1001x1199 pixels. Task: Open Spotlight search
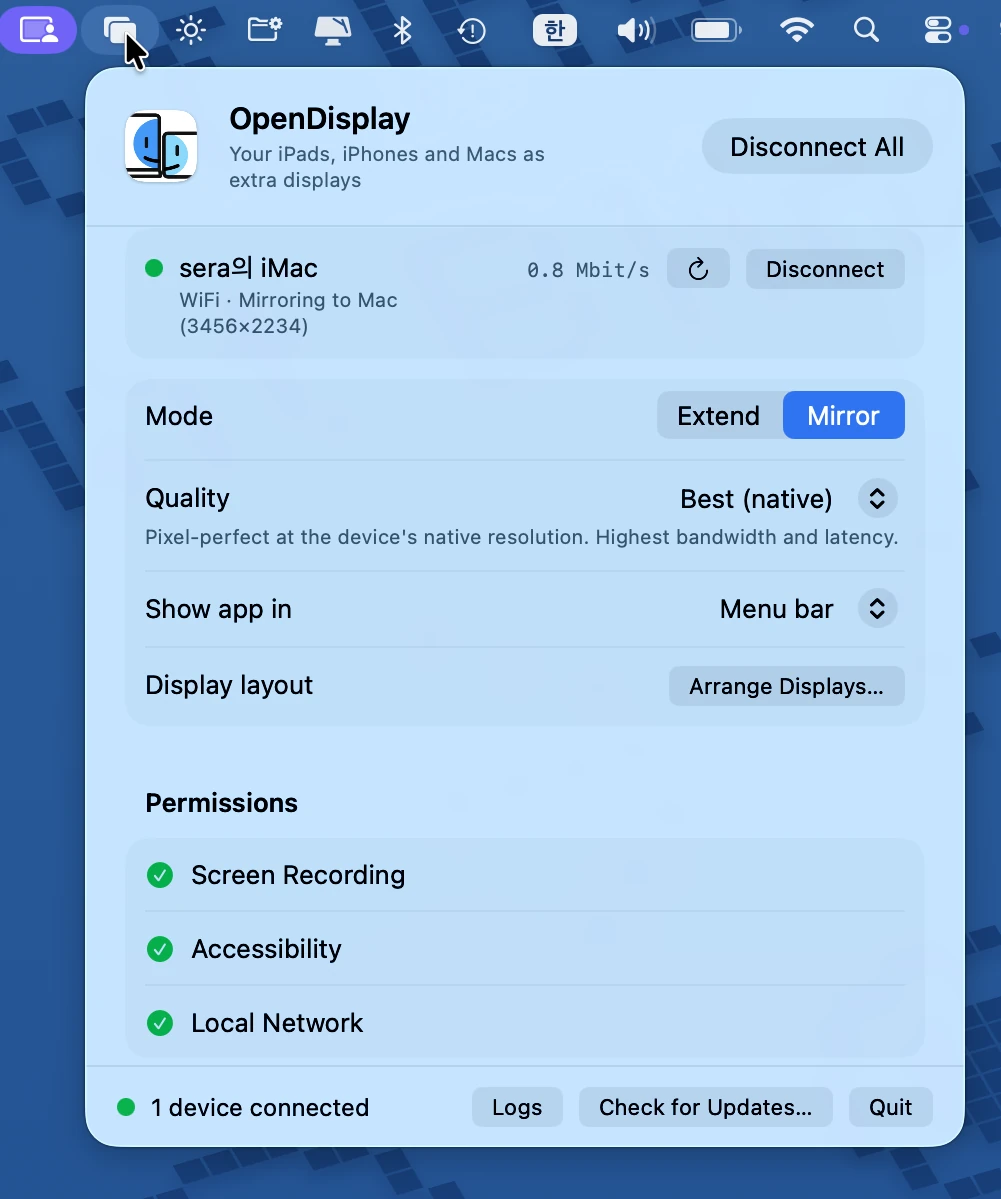(x=866, y=31)
